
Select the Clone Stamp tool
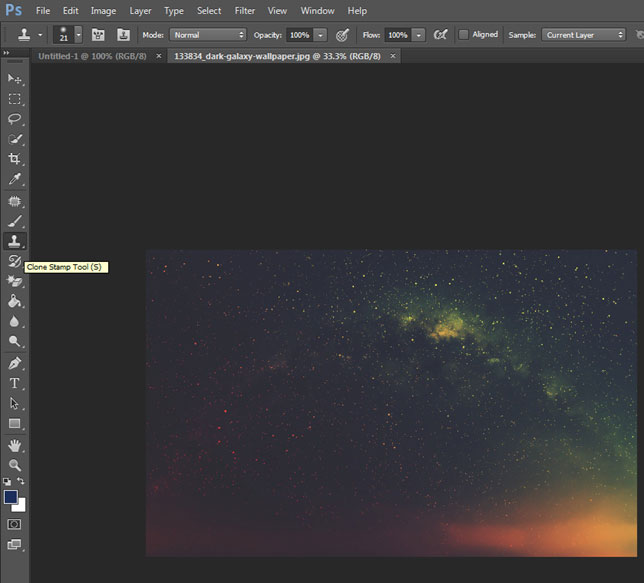pyautogui.click(x=15, y=241)
